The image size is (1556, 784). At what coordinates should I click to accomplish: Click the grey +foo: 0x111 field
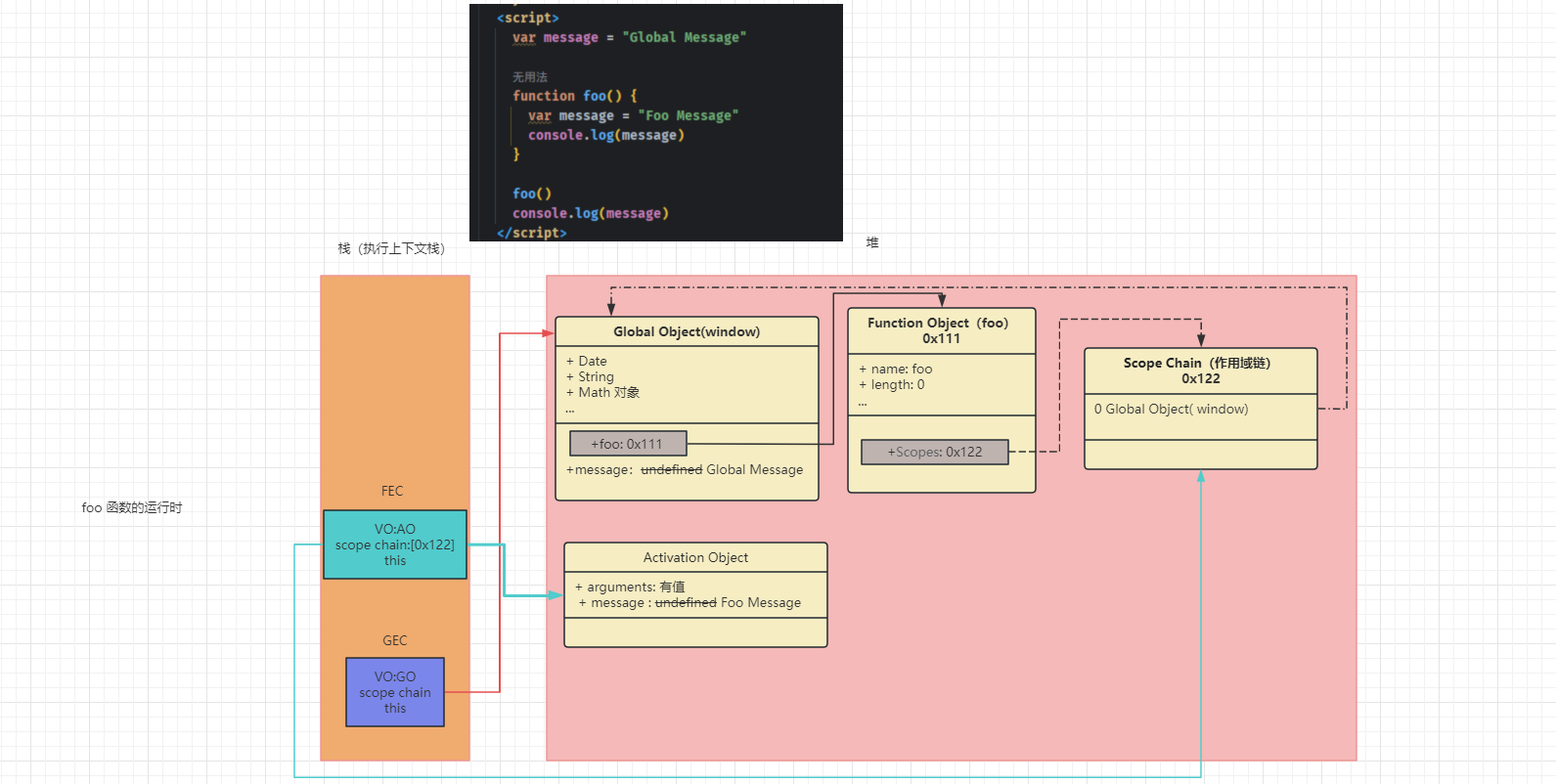tap(627, 444)
